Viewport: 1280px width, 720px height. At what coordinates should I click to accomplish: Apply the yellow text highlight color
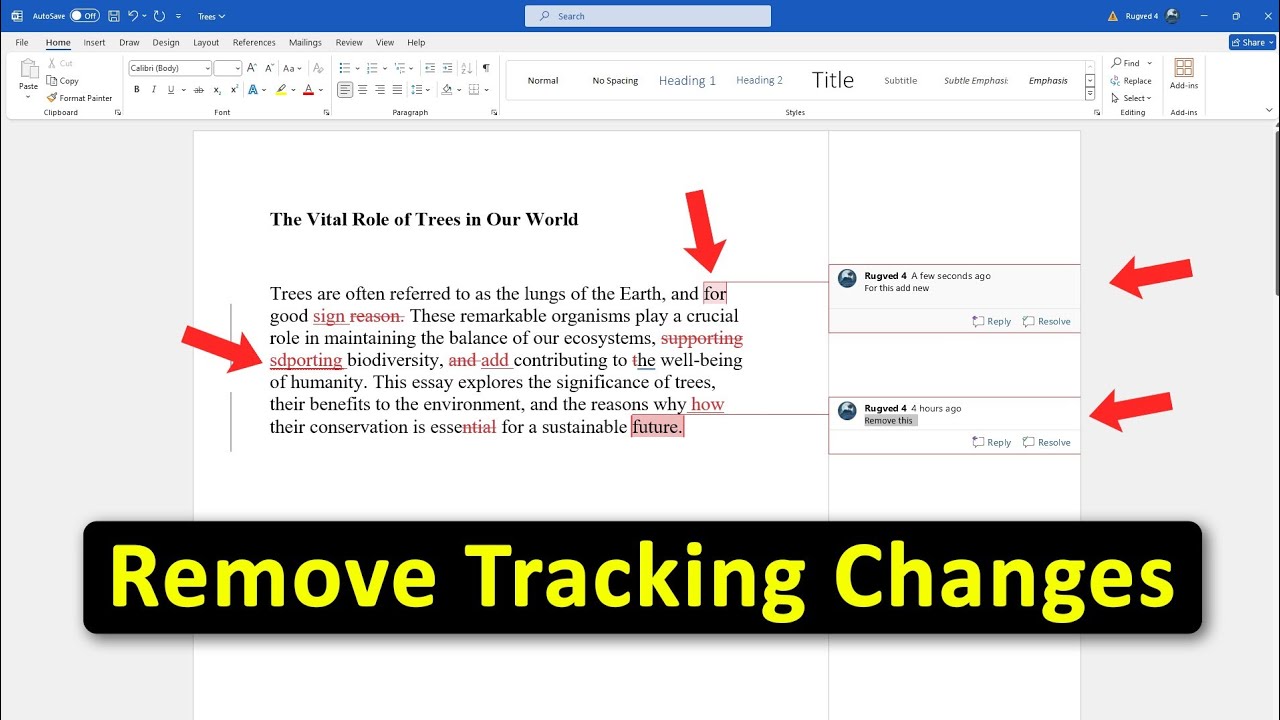281,90
